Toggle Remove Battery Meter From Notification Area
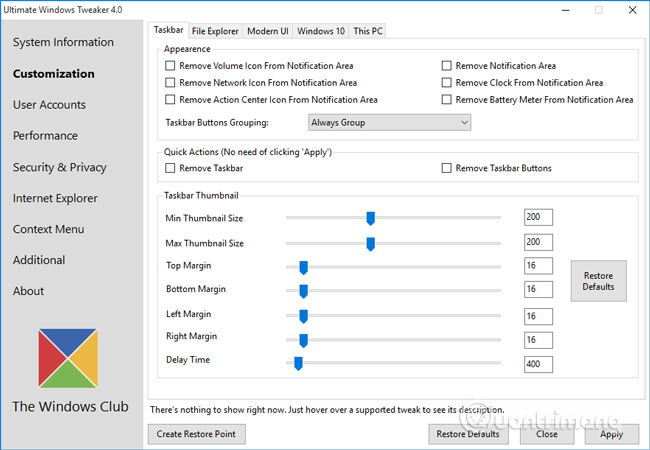650x450 pixels. pos(448,100)
